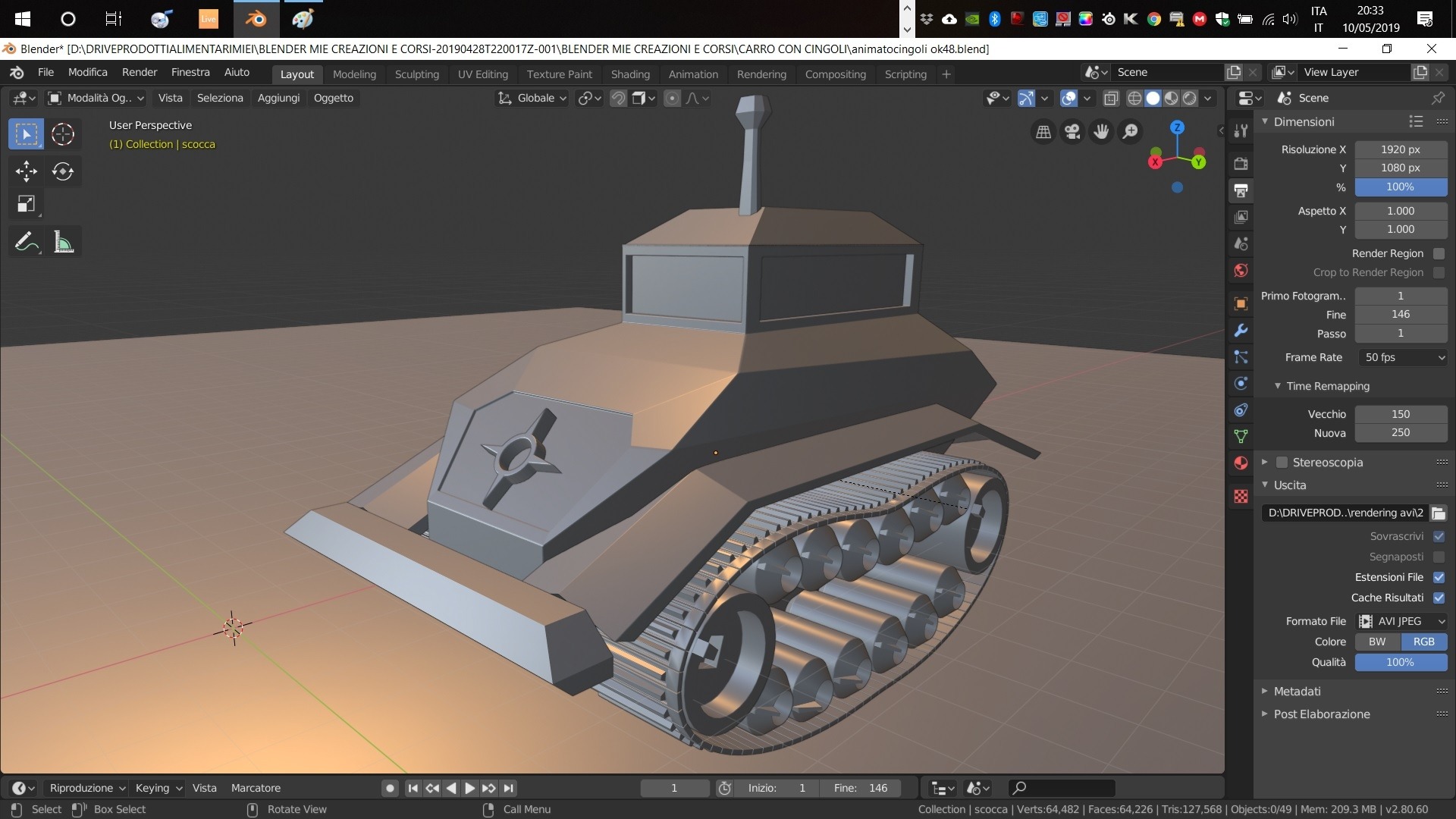Launch Blender from the Windows taskbar
This screenshot has width=1456, height=819.
256,19
